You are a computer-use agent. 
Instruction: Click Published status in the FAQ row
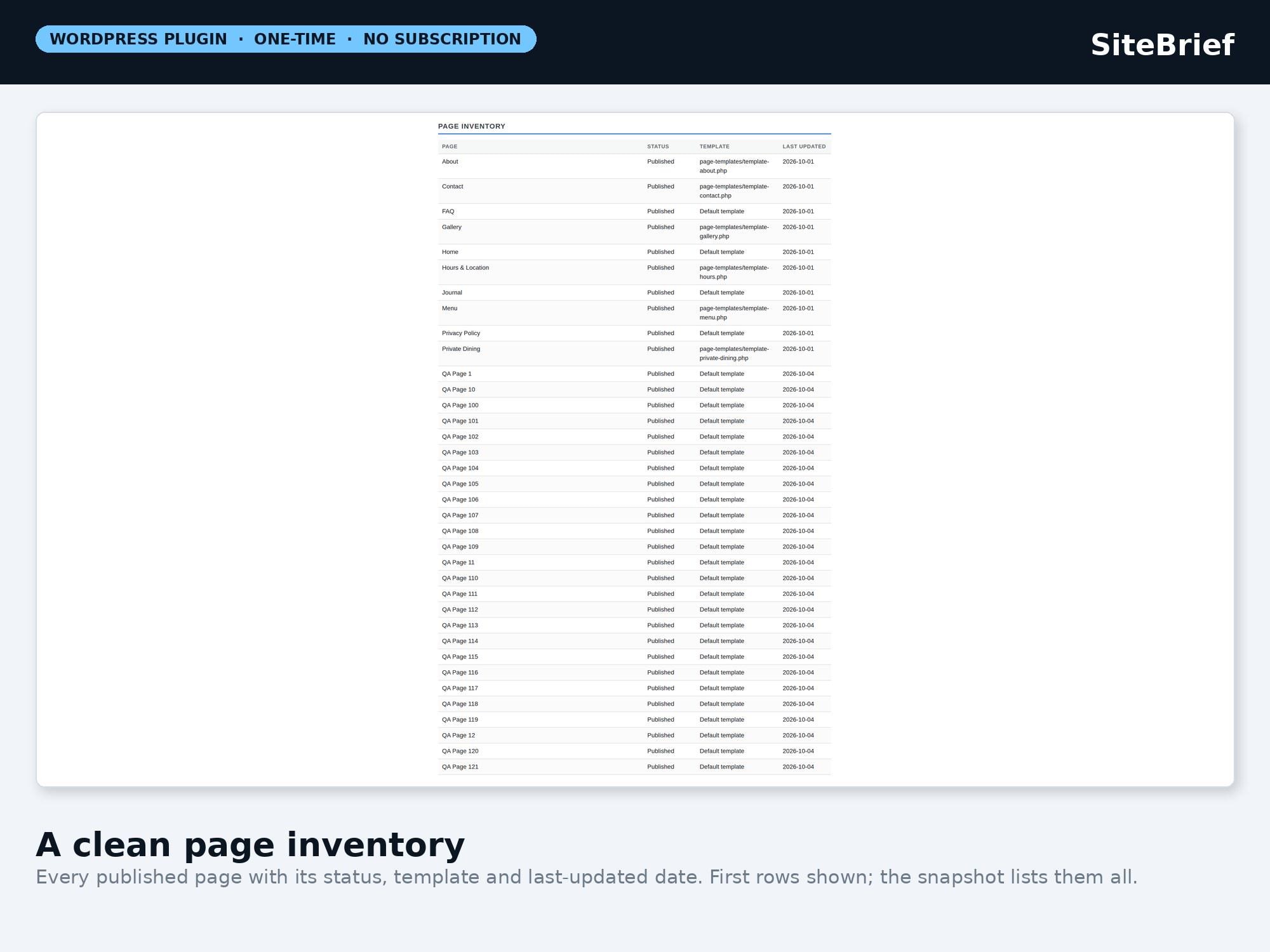[x=660, y=211]
